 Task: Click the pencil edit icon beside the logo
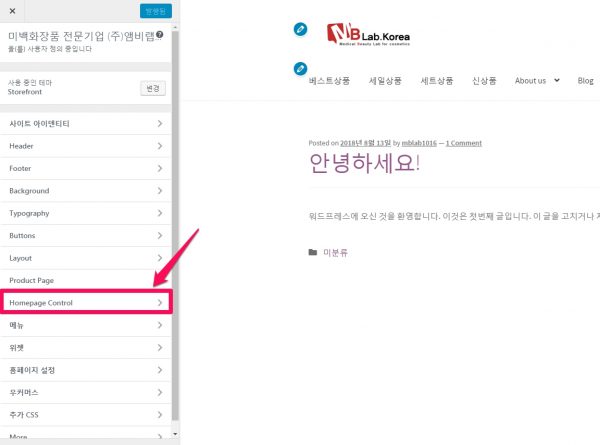coord(300,29)
